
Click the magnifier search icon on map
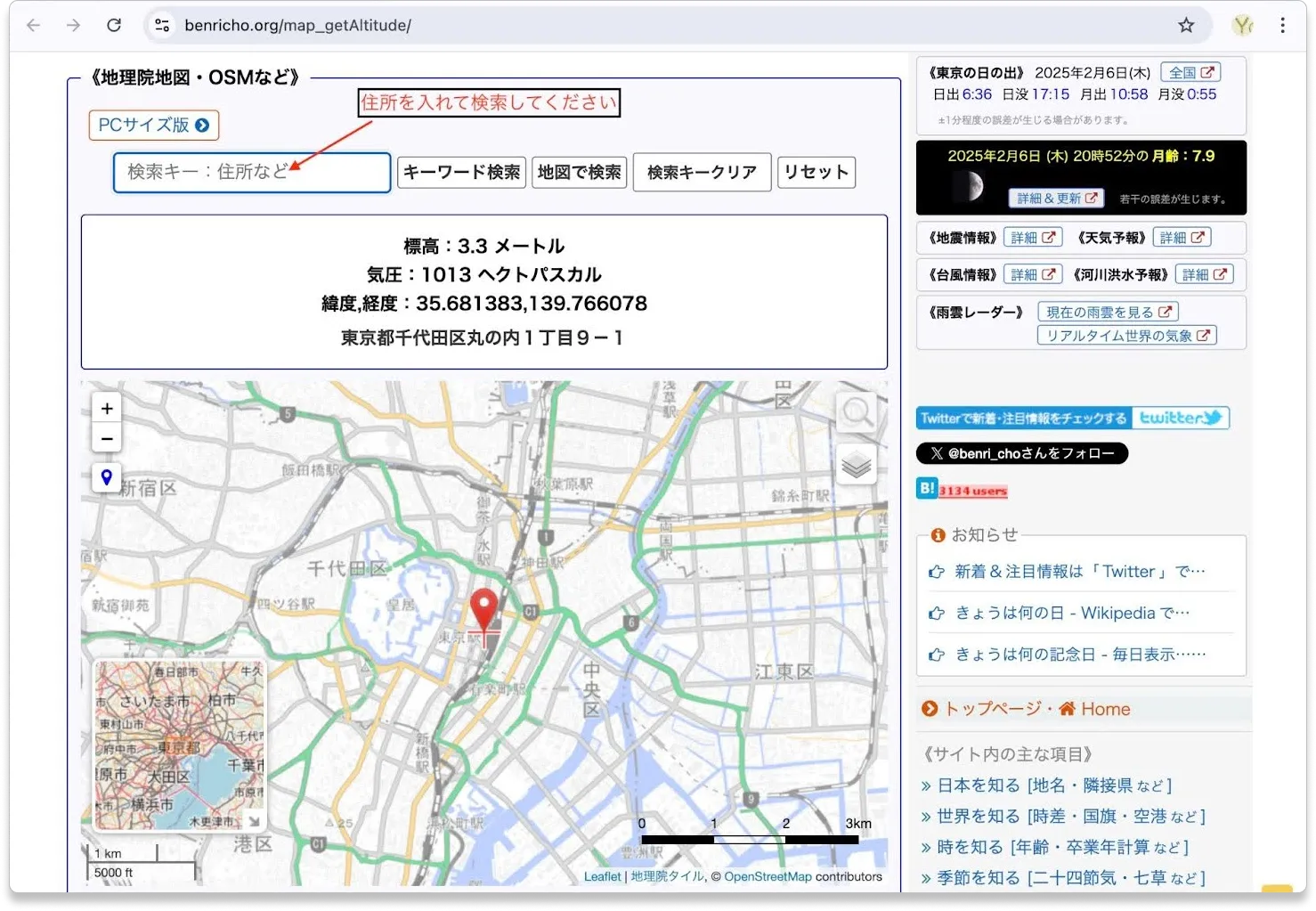856,412
